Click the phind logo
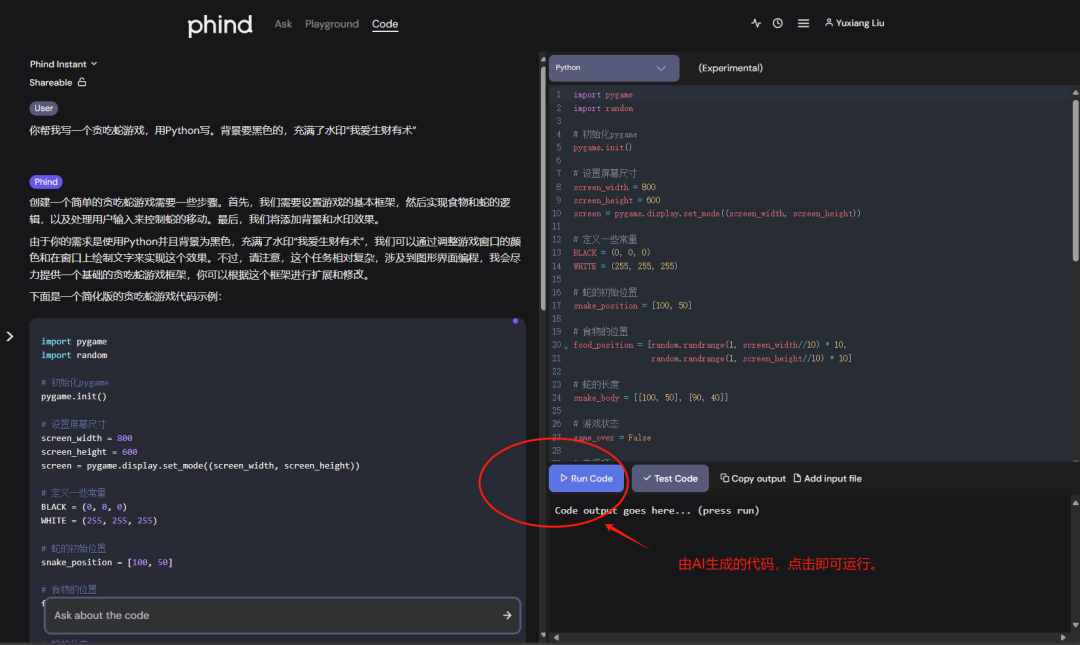The width and height of the screenshot is (1080, 645). (x=220, y=25)
